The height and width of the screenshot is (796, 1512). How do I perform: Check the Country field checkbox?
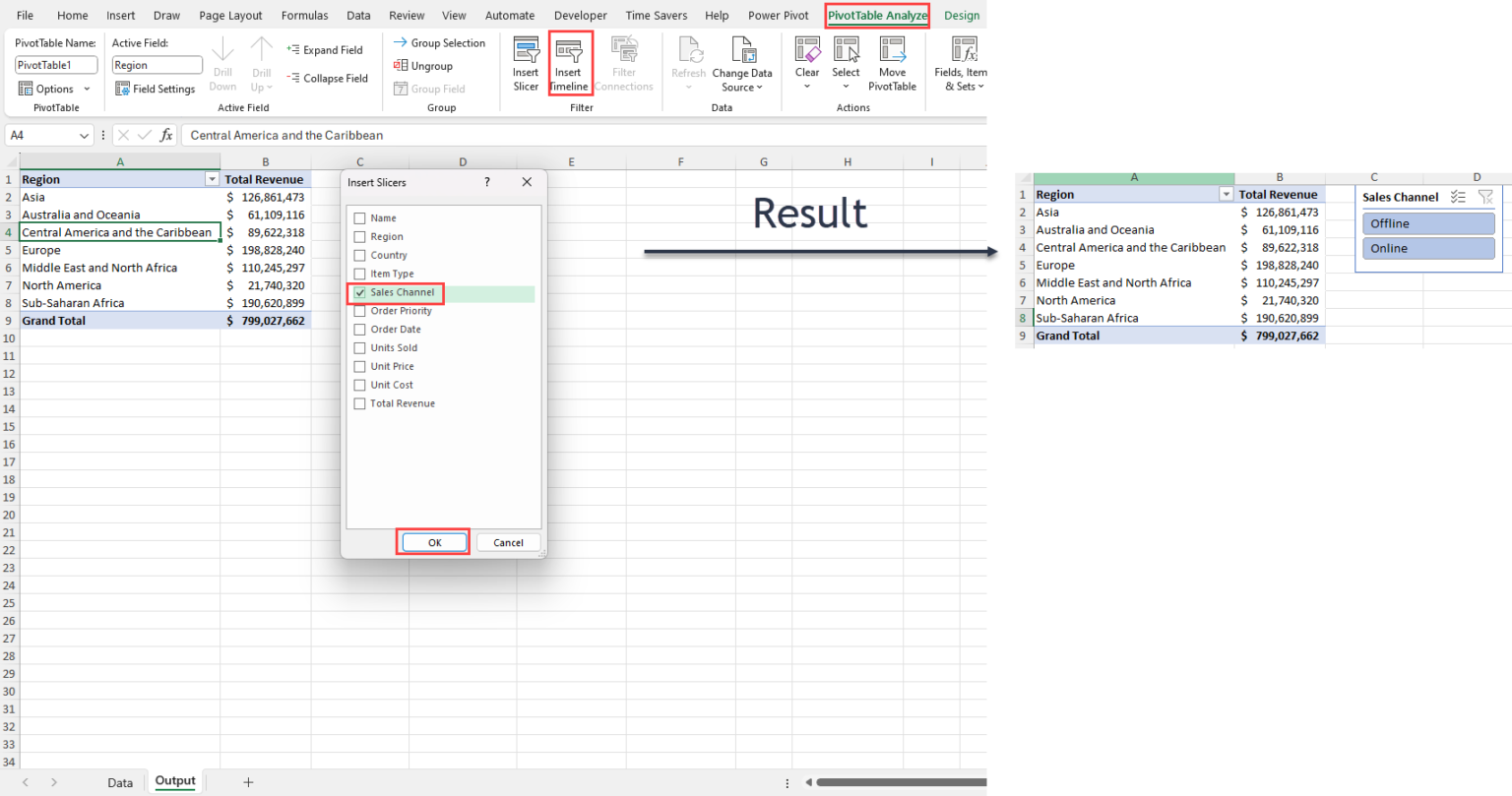pyautogui.click(x=359, y=255)
